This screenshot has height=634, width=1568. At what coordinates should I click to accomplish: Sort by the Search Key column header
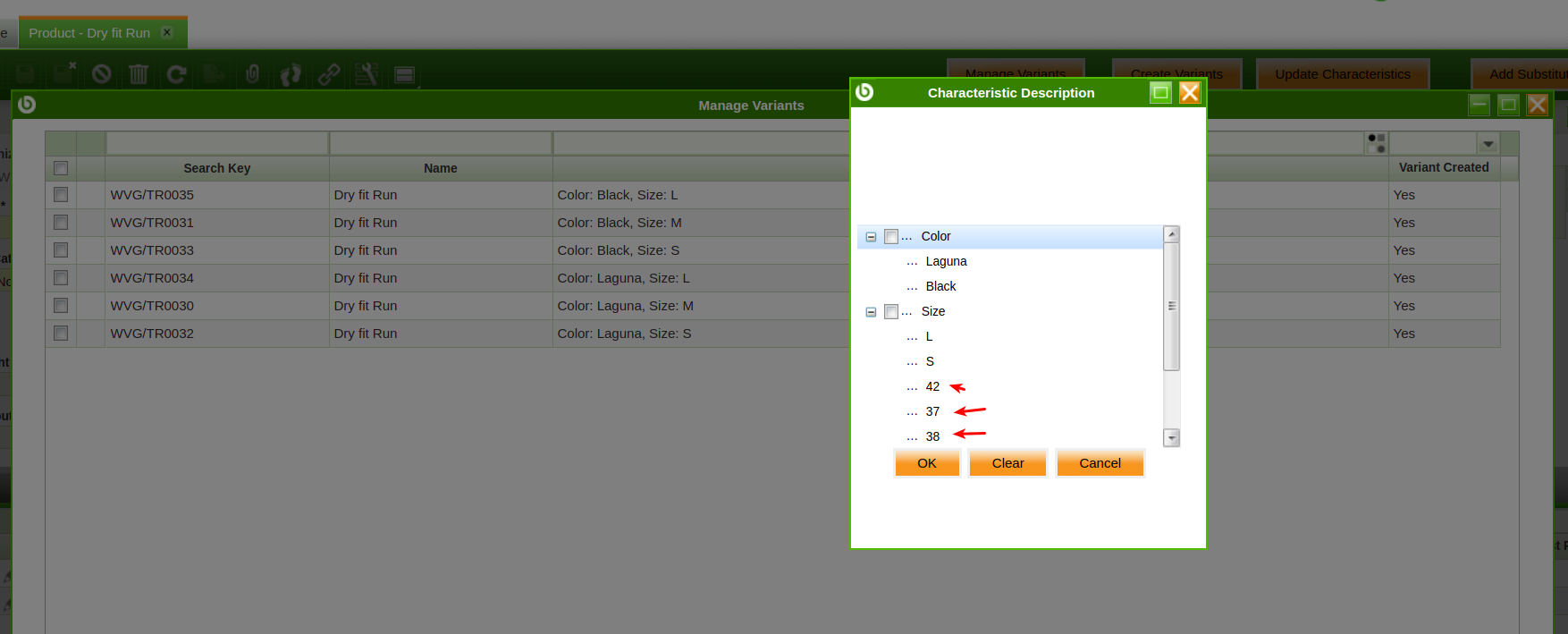coord(217,168)
